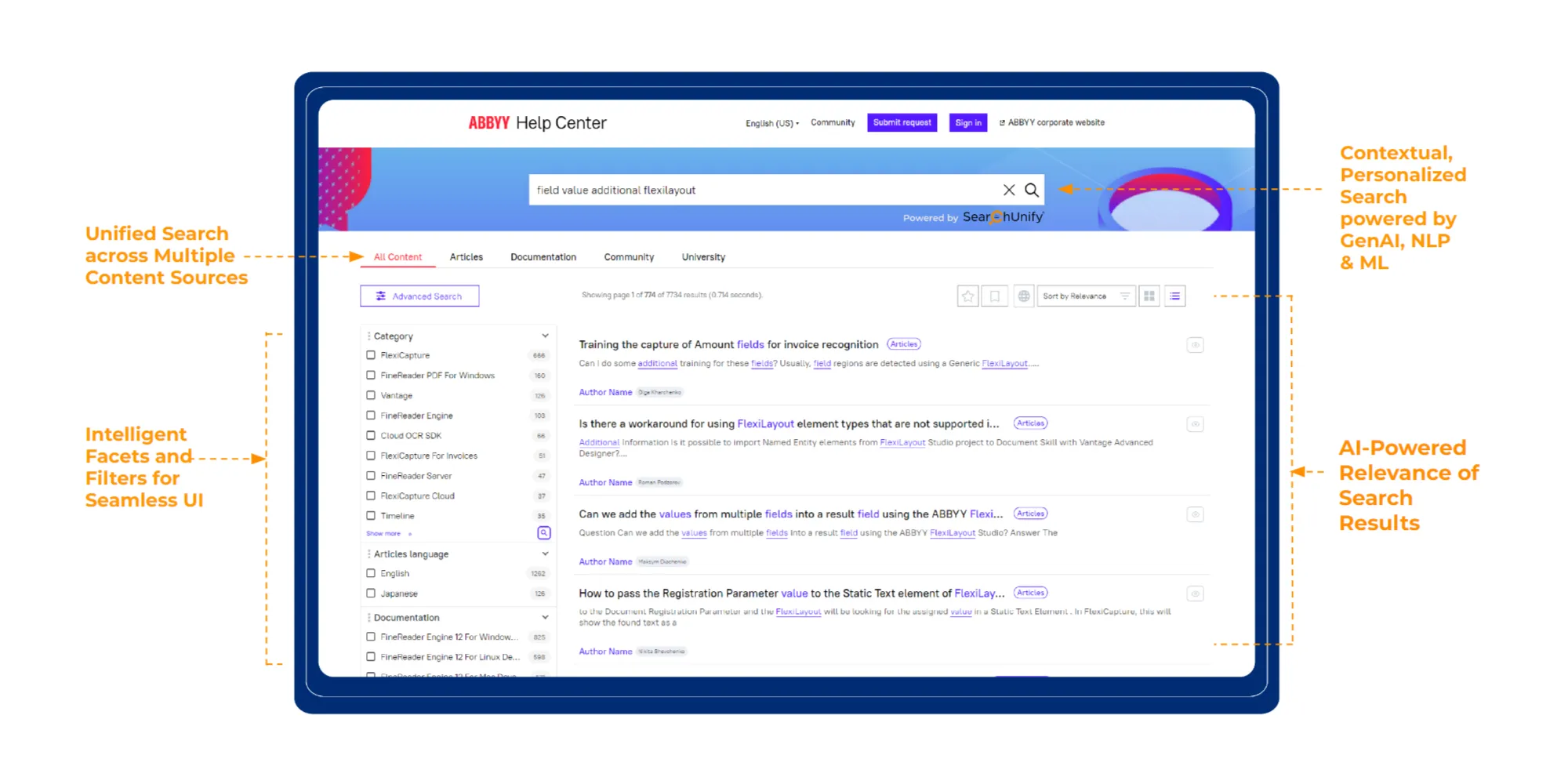Check the Cloud OCR SDK filter
The image size is (1568, 784).
tap(371, 435)
